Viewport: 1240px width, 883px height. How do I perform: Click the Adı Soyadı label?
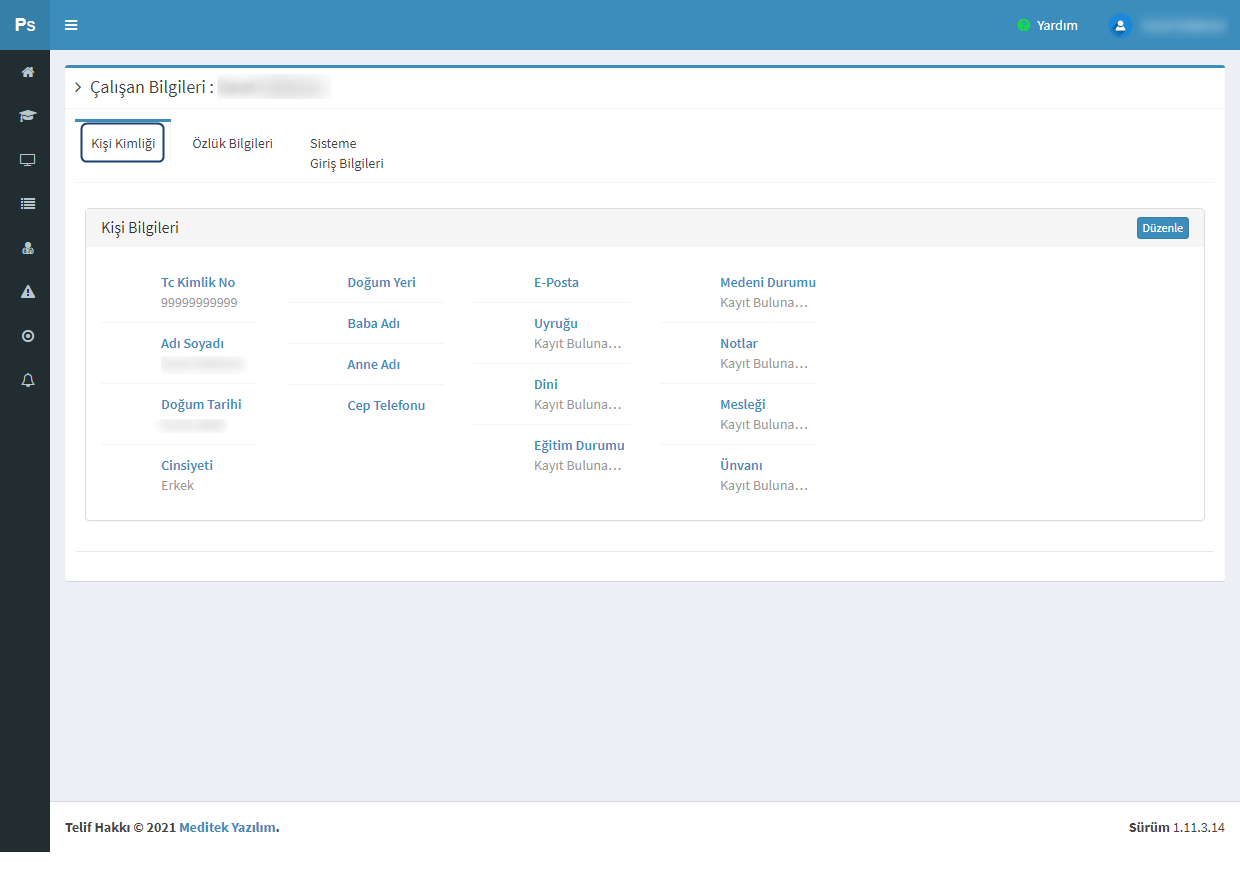(x=192, y=343)
